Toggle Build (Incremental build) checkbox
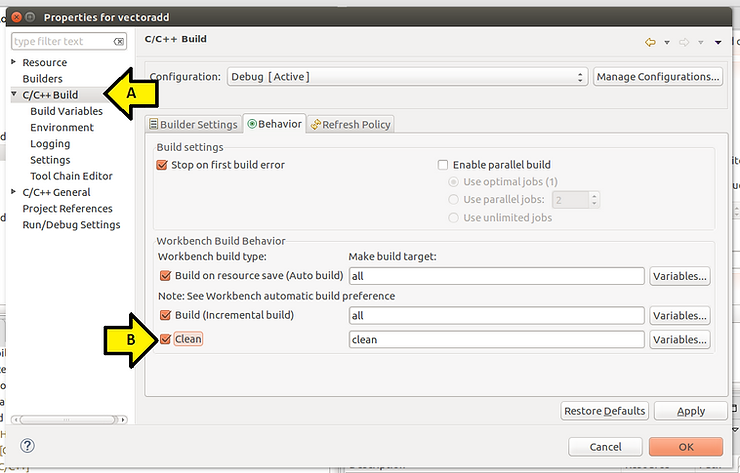The width and height of the screenshot is (740, 473). point(165,315)
